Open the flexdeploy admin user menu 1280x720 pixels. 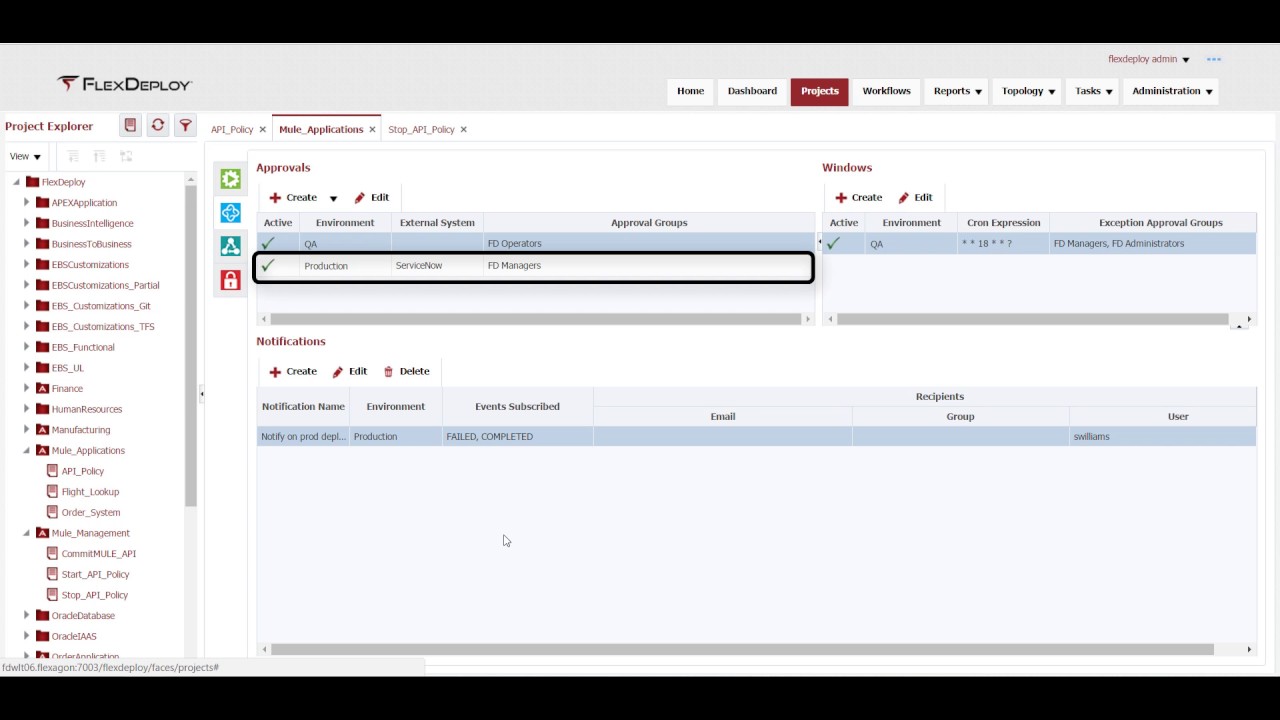pyautogui.click(x=1148, y=59)
